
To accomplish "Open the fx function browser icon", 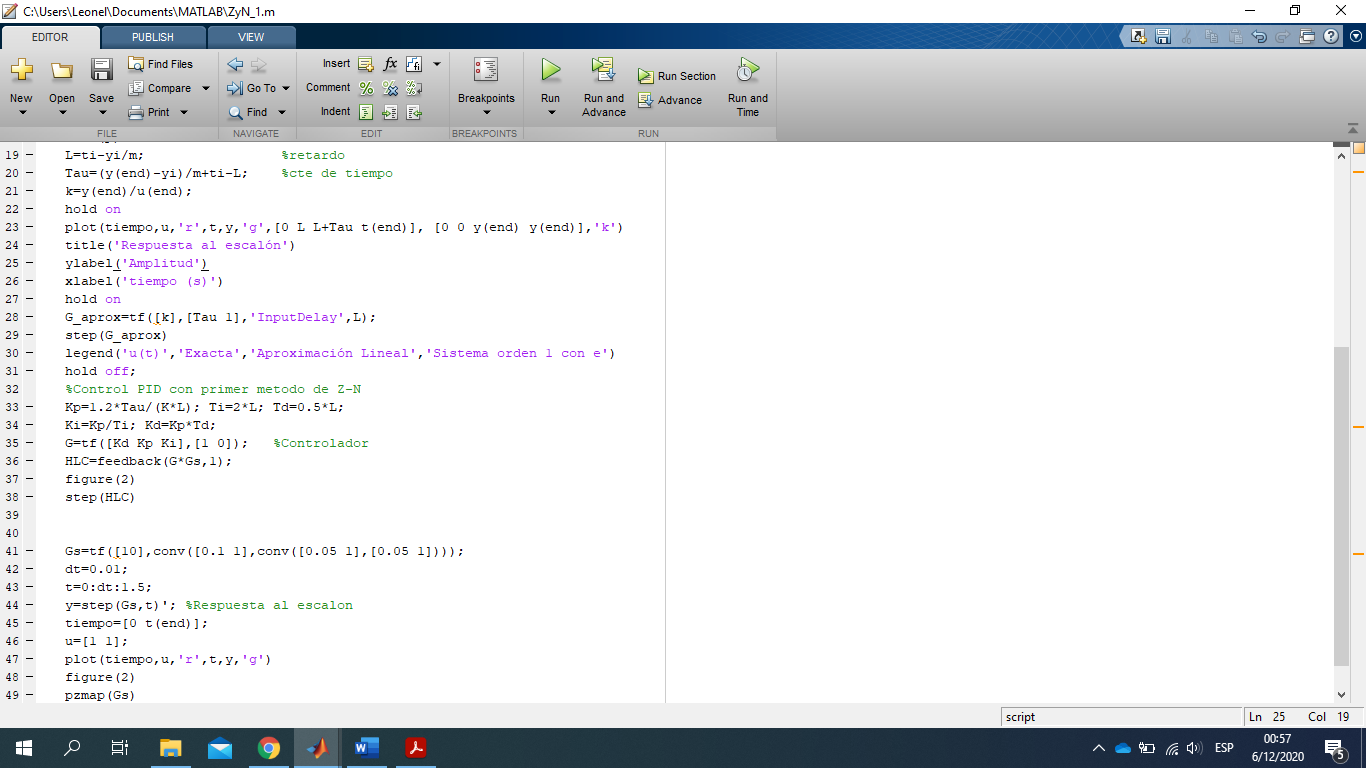I will click(x=390, y=64).
